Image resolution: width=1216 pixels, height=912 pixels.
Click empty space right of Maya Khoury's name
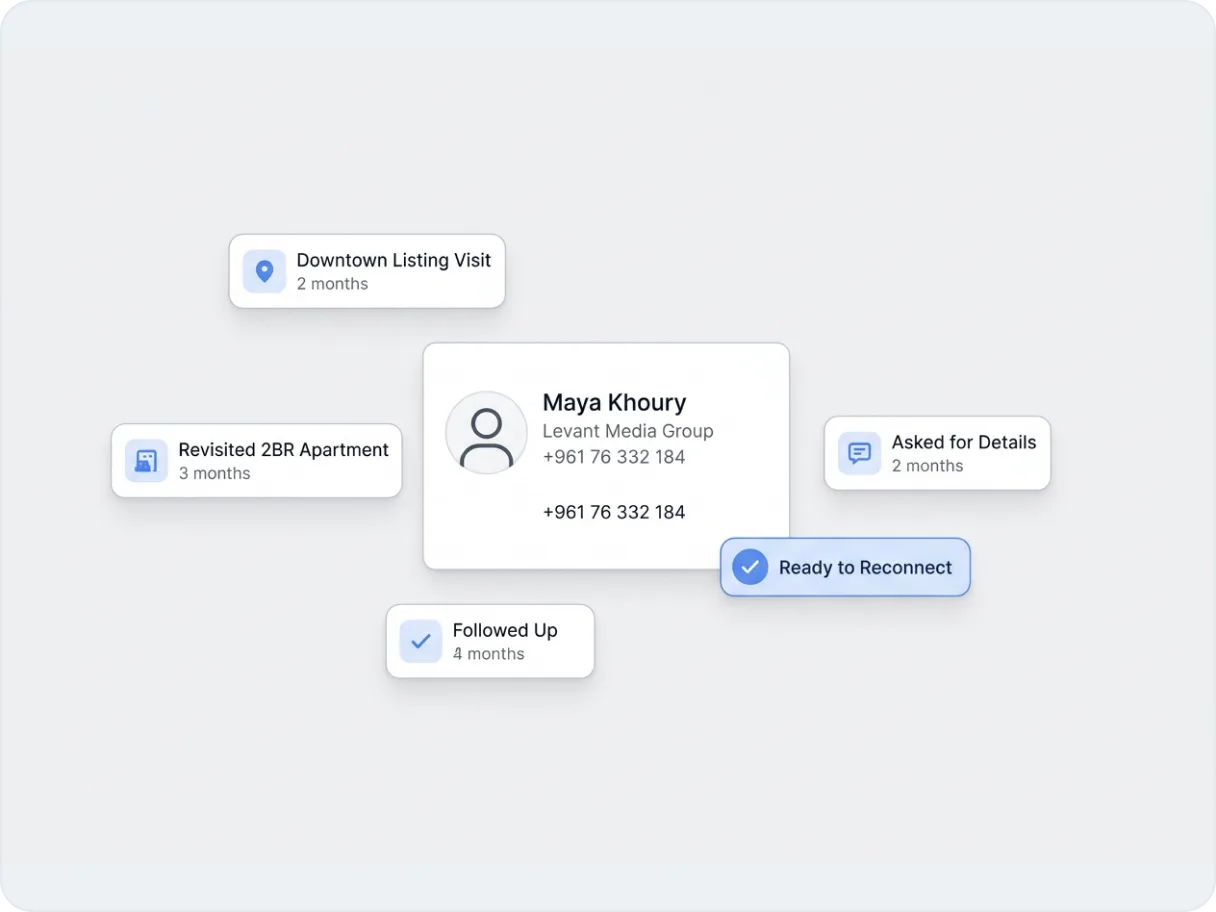click(x=740, y=402)
